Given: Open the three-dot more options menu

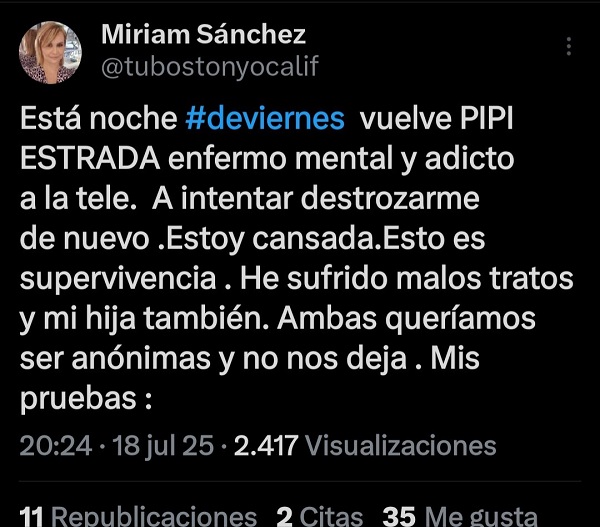Looking at the screenshot, I should coord(569,46).
